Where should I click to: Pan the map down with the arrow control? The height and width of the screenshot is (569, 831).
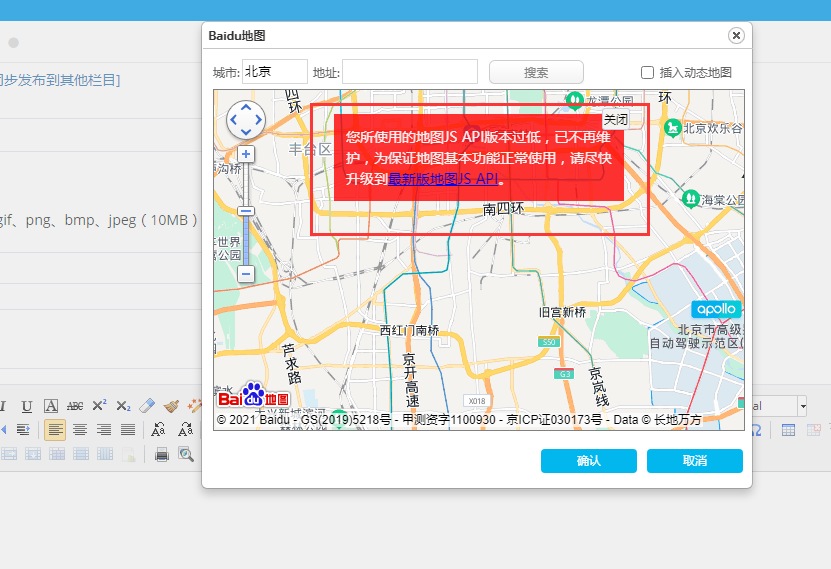click(x=246, y=132)
